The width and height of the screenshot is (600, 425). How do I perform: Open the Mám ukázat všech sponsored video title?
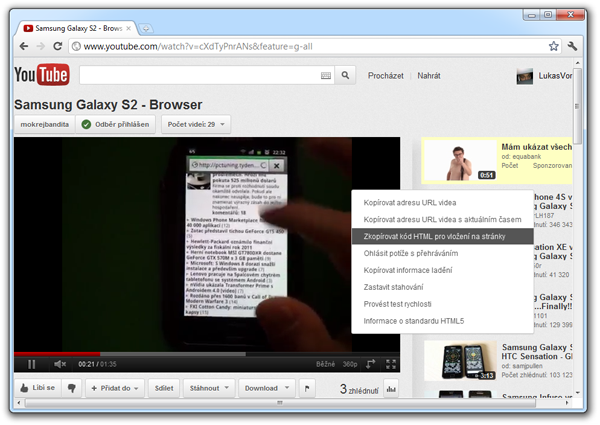(537, 147)
